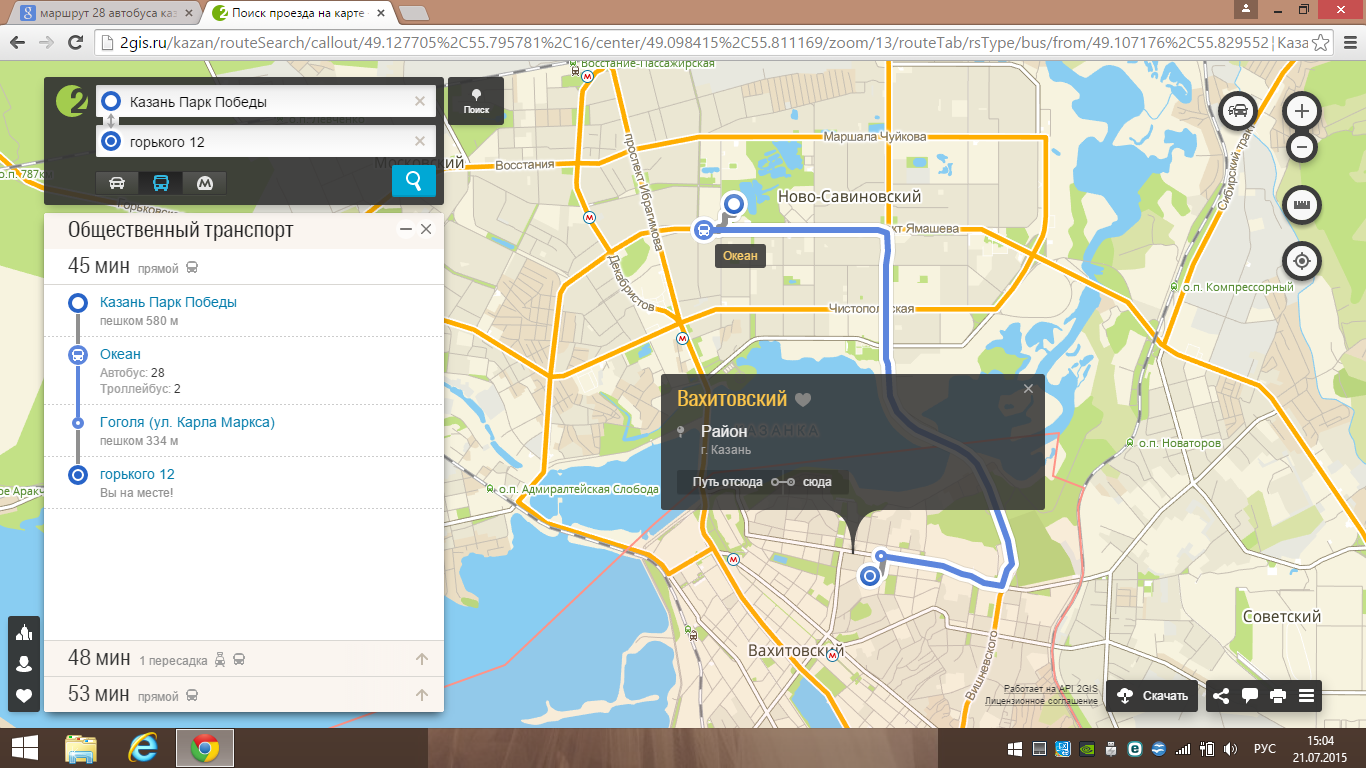Minimize the Общественный транспорт panel
The width and height of the screenshot is (1366, 768).
pyautogui.click(x=406, y=229)
